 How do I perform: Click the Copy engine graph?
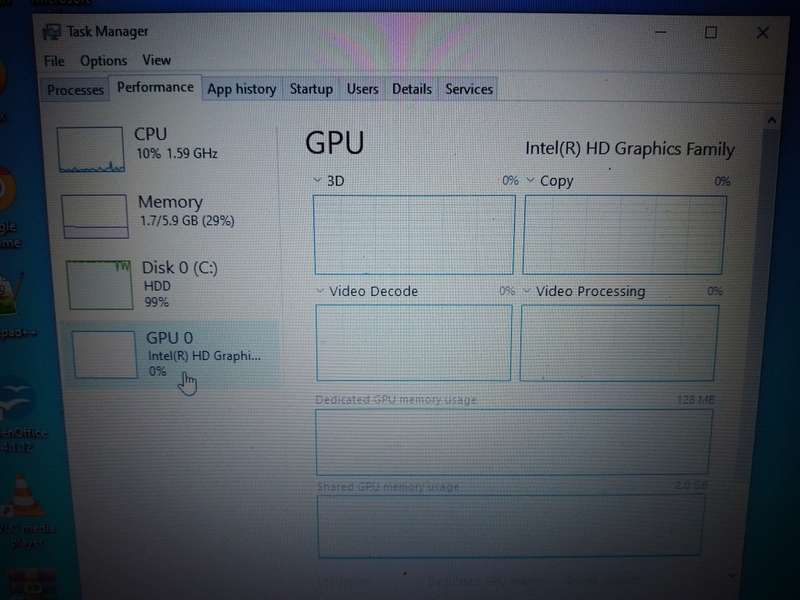point(624,235)
